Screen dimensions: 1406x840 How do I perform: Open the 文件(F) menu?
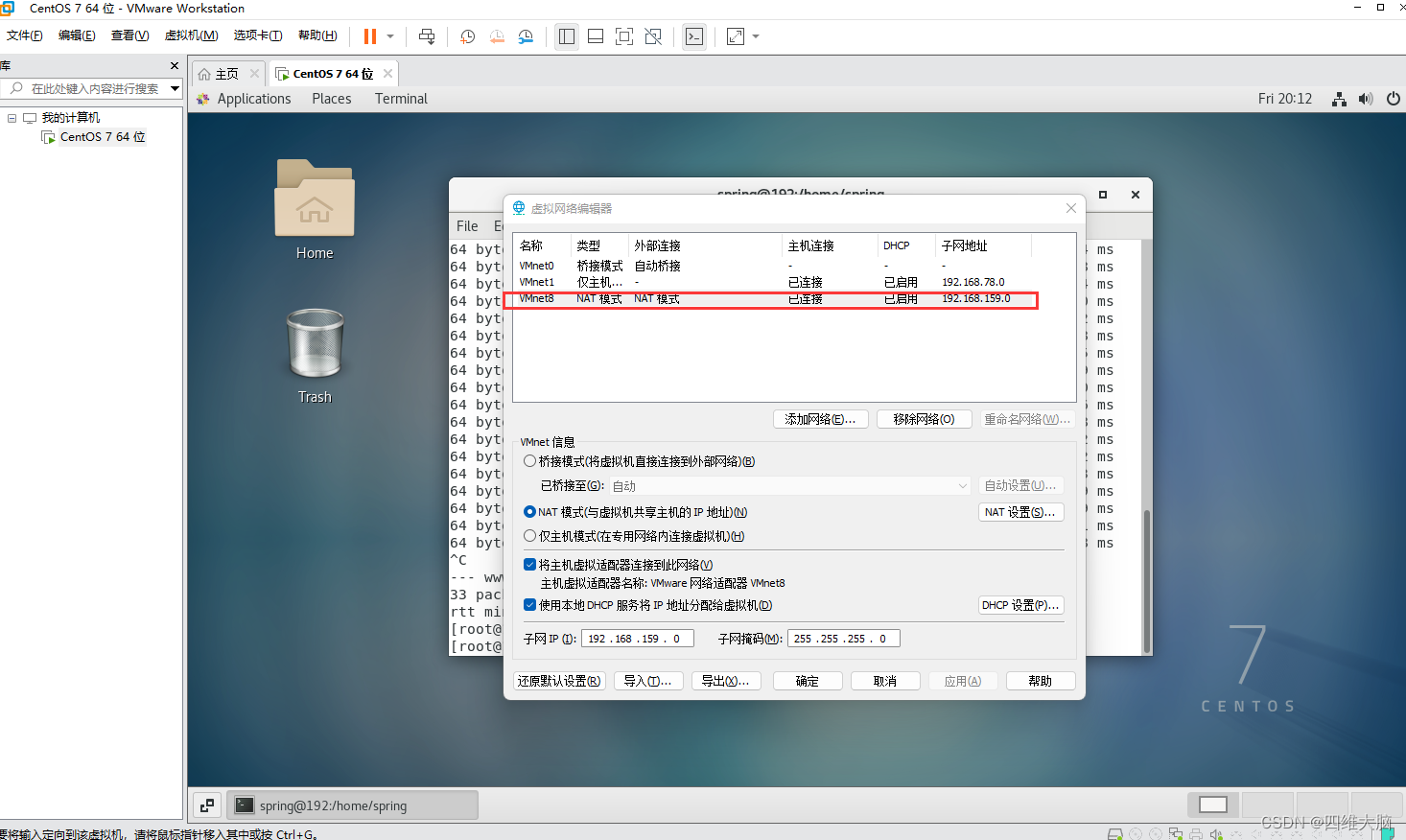point(25,35)
